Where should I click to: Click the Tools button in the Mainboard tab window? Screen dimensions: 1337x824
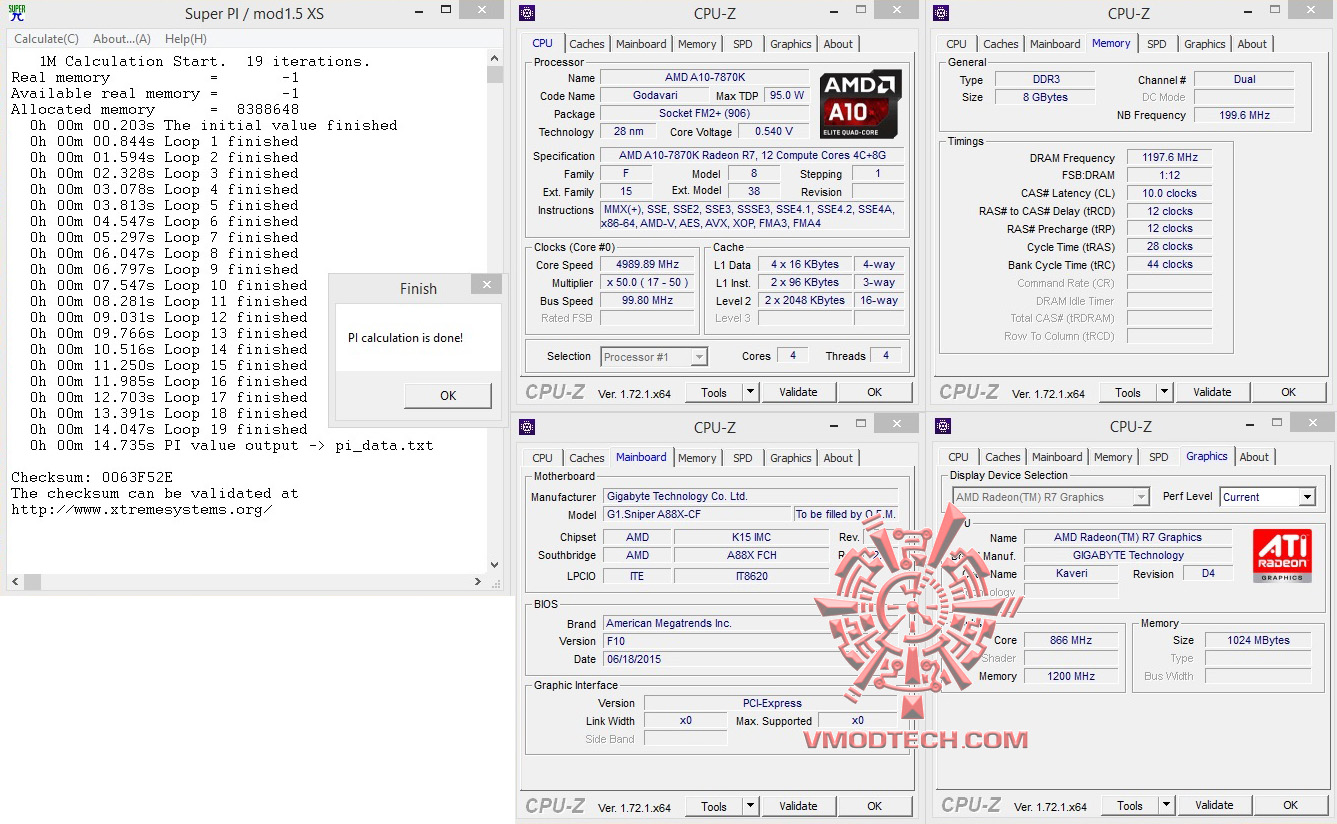(x=714, y=806)
